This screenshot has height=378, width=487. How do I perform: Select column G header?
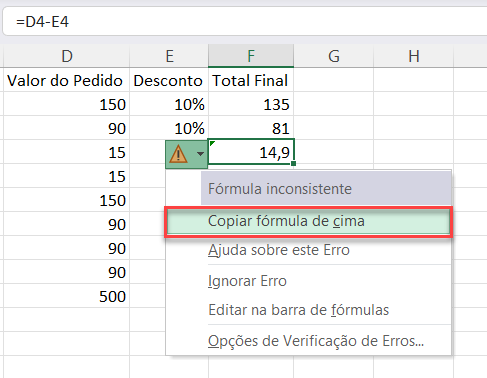pos(334,56)
